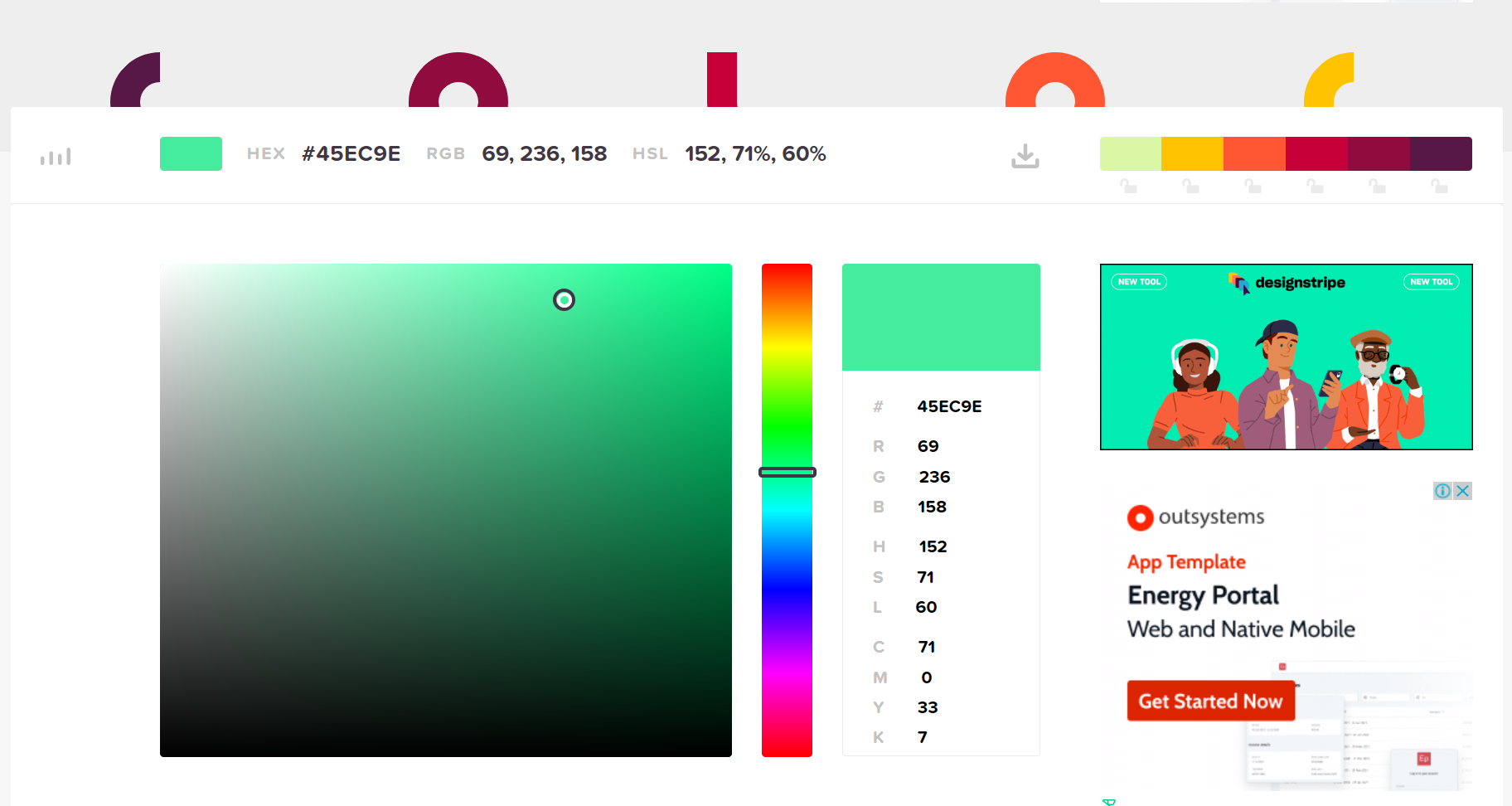The width and height of the screenshot is (1512, 806).
Task: Toggle lock under crimson red palette swatch
Action: 1315,186
